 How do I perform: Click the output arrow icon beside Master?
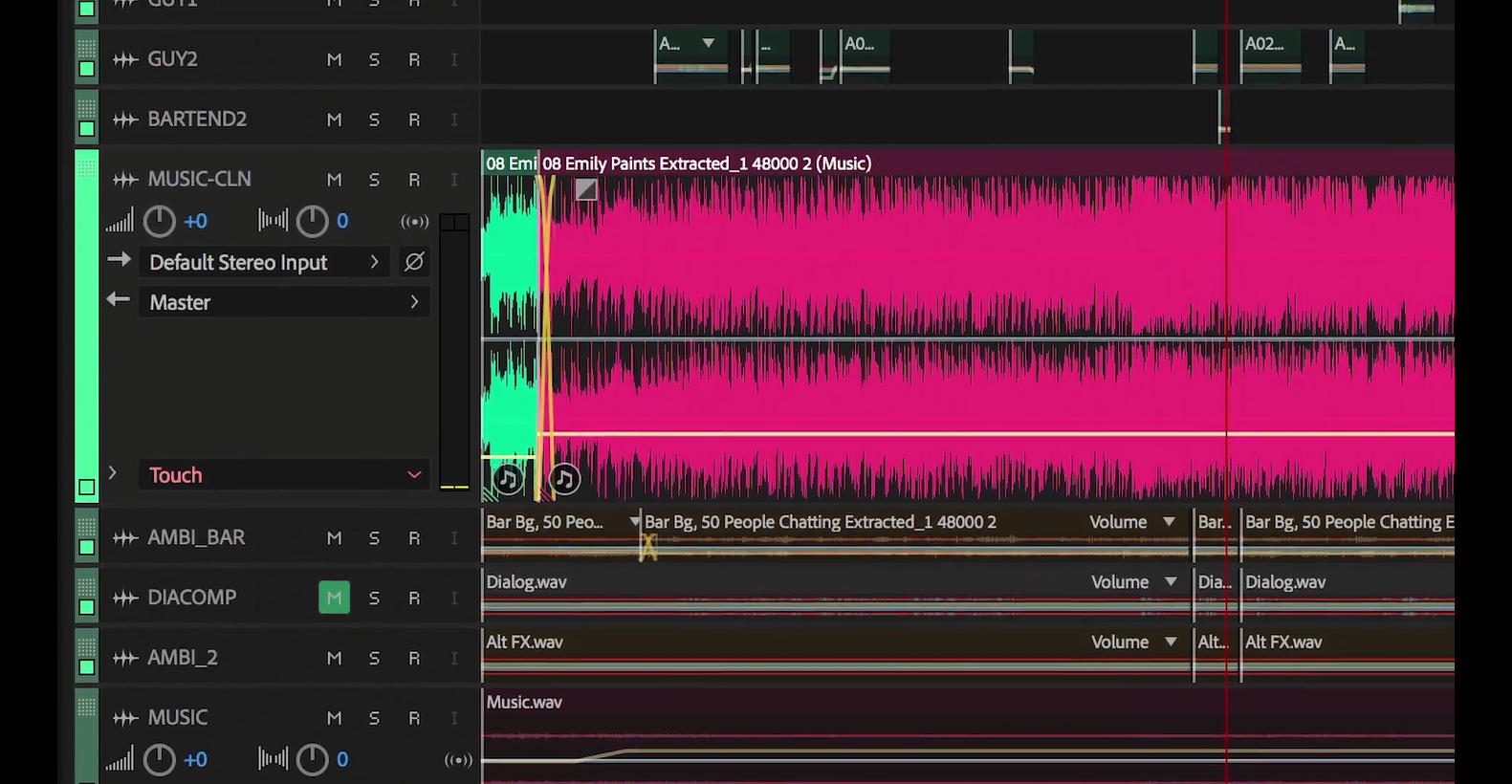coord(118,299)
